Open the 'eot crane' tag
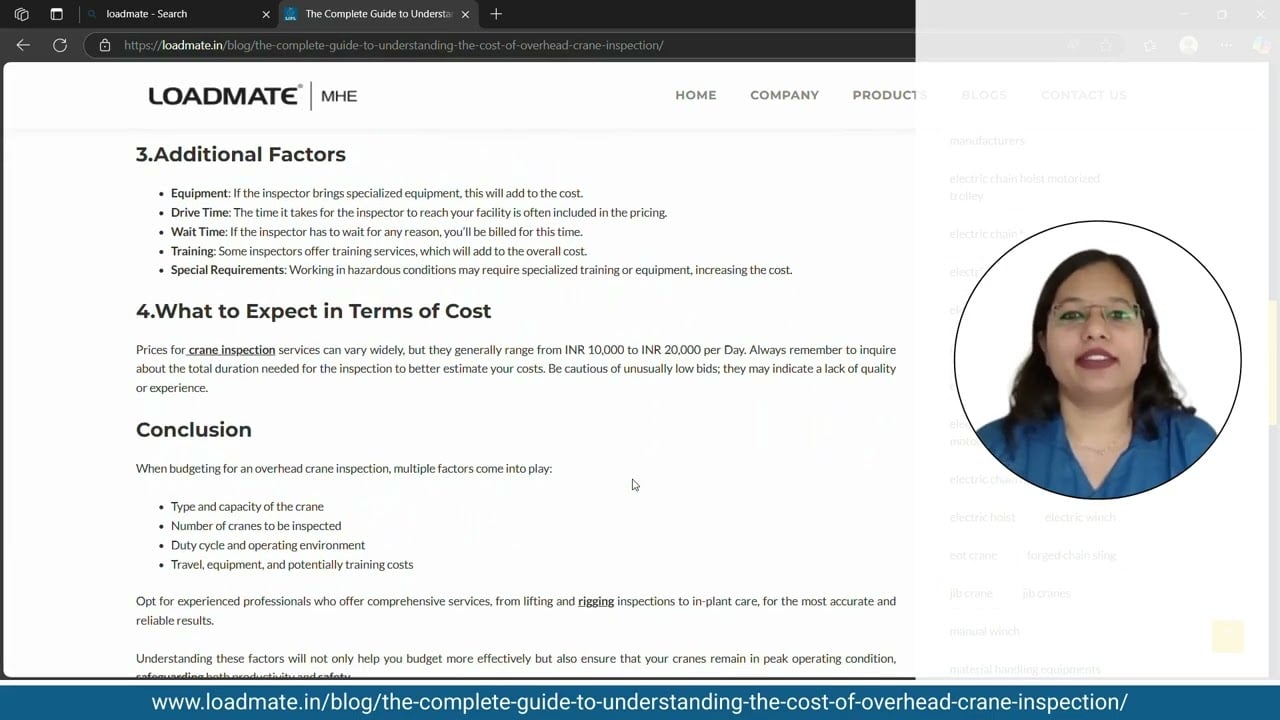The image size is (1280, 720). pyautogui.click(x=973, y=555)
